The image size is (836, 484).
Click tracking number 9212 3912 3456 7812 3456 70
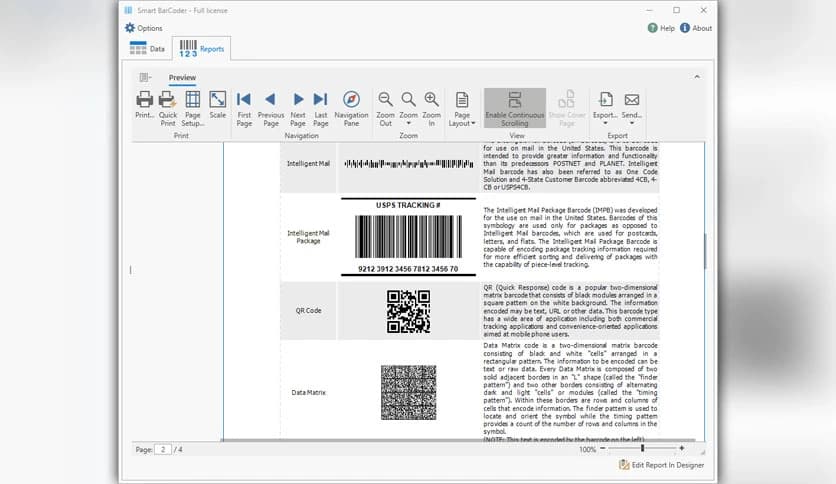(408, 269)
